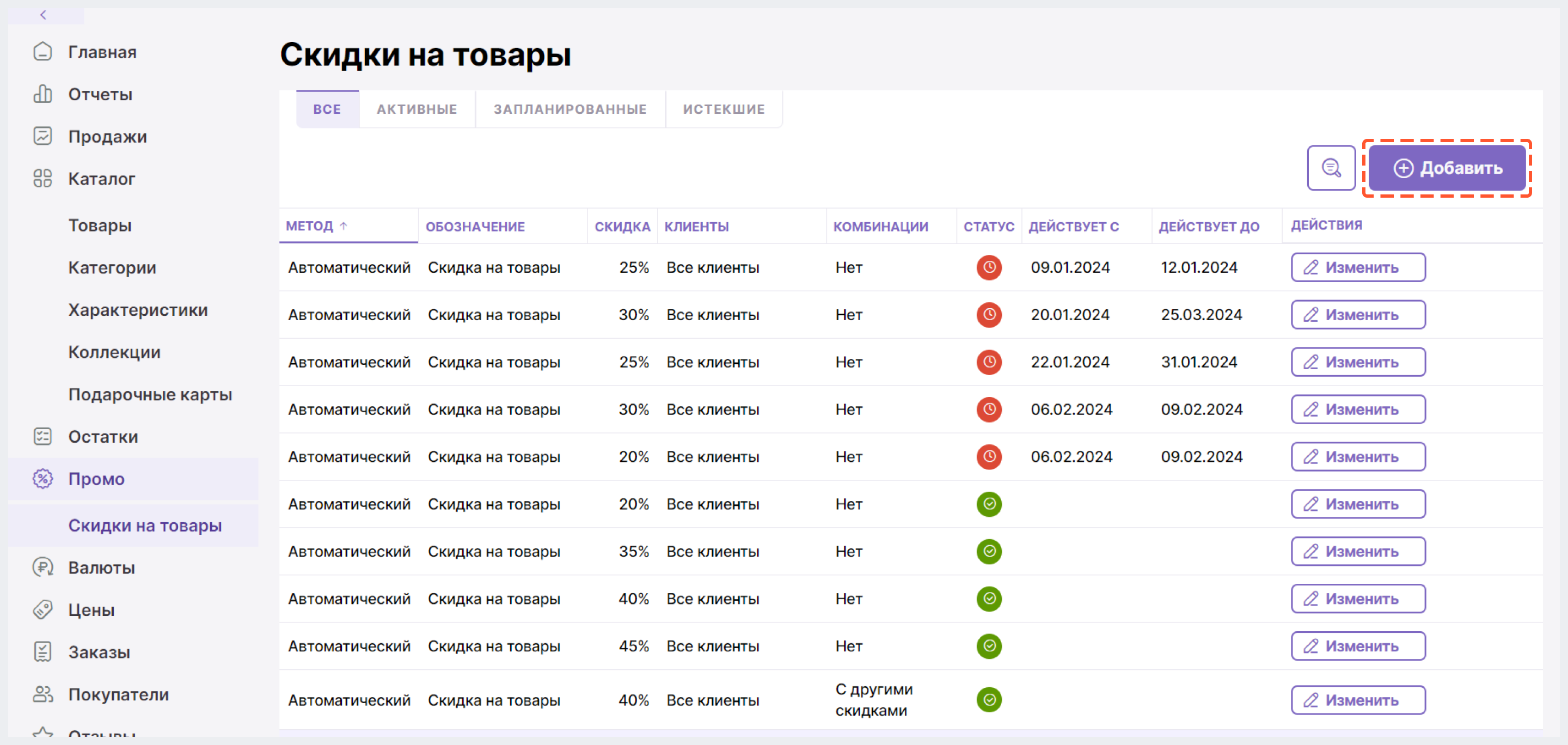The height and width of the screenshot is (745, 1568).
Task: Switch to the ЗАПЛАНИРОВАННЫЕ tab
Action: (571, 109)
